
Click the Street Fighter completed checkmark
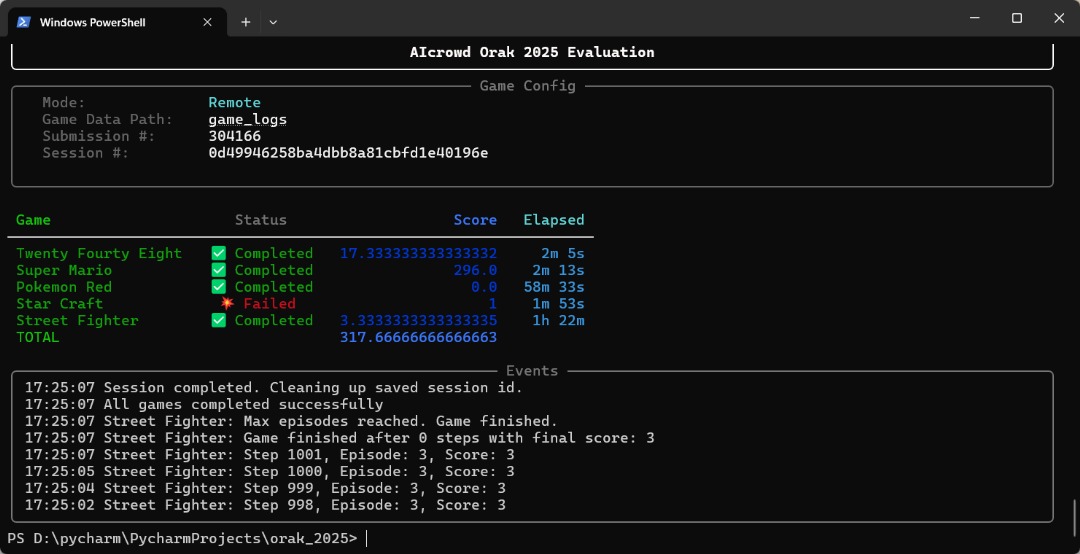tap(219, 320)
